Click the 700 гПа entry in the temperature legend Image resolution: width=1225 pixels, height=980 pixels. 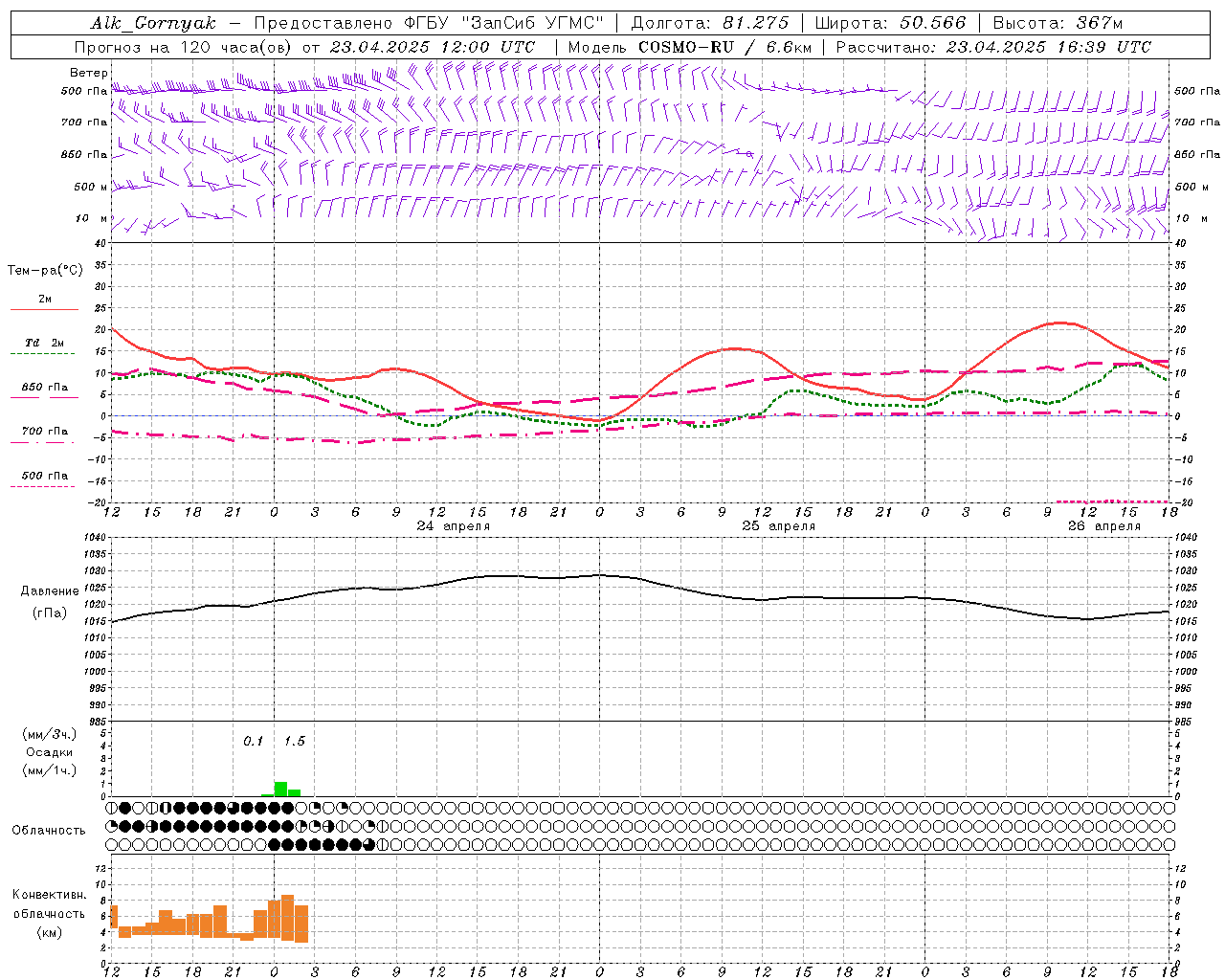point(45,432)
